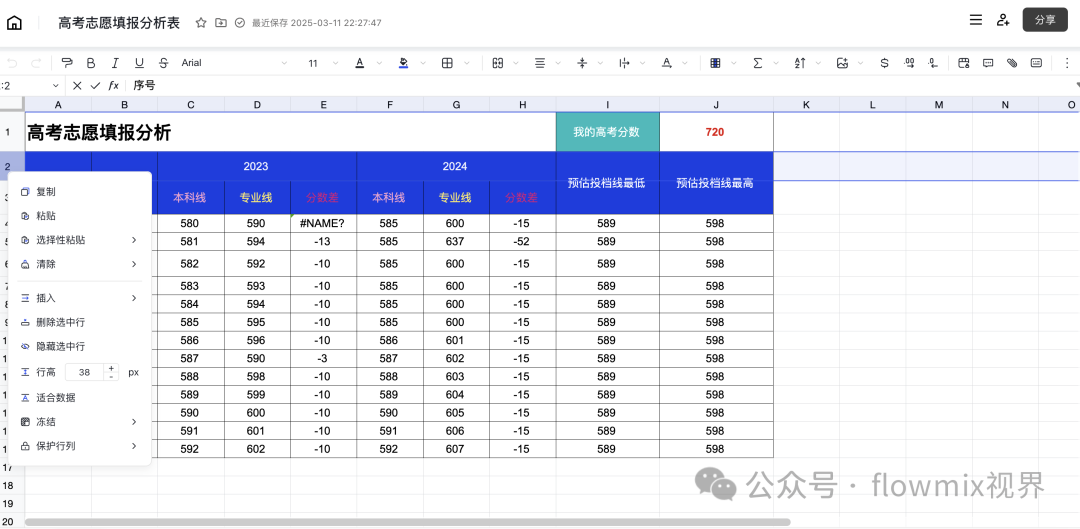Open the cell reference name box dropdown
Screen dimensions: 1080x529
[56, 85]
